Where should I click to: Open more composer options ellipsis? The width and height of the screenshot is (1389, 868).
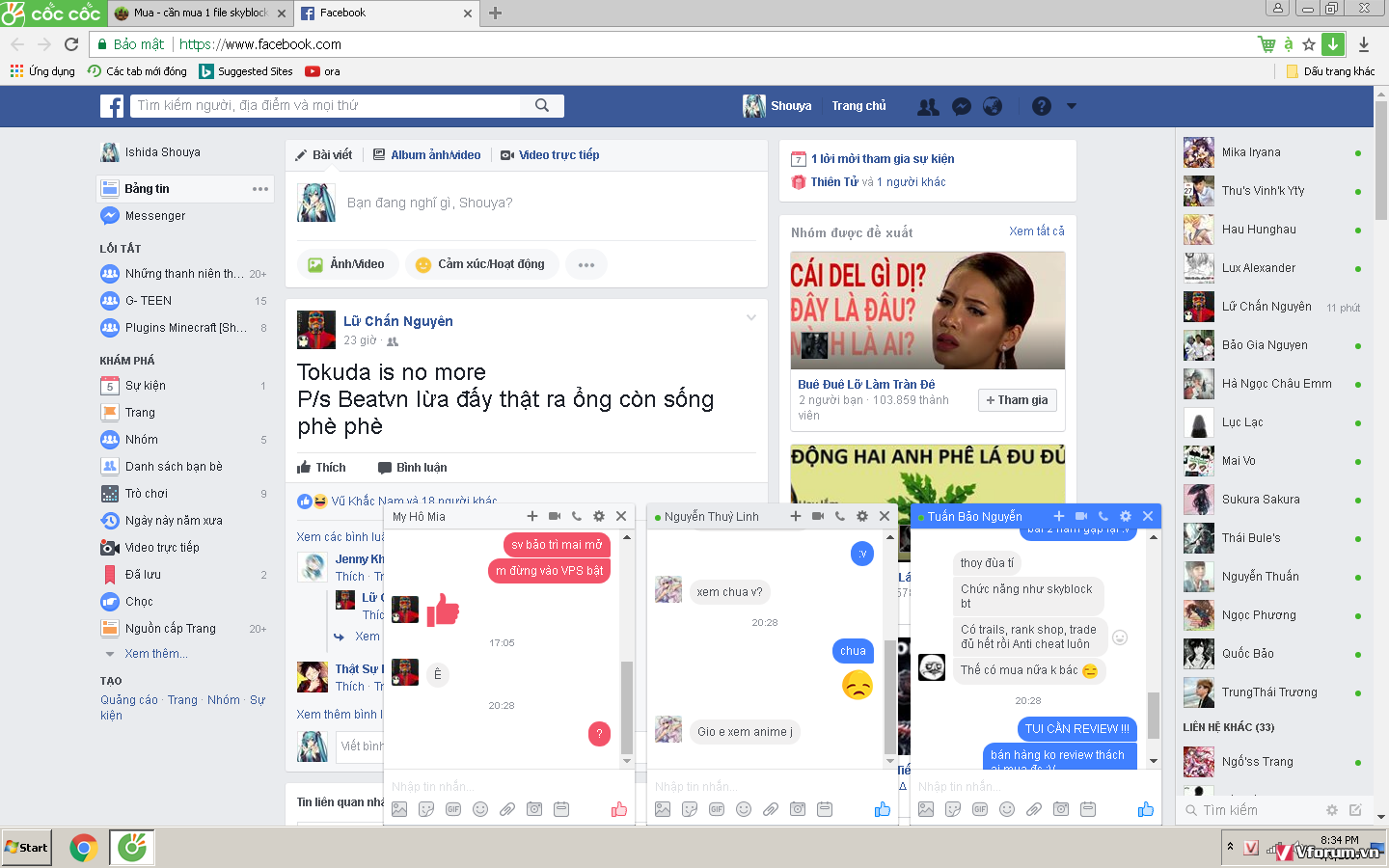point(586,265)
